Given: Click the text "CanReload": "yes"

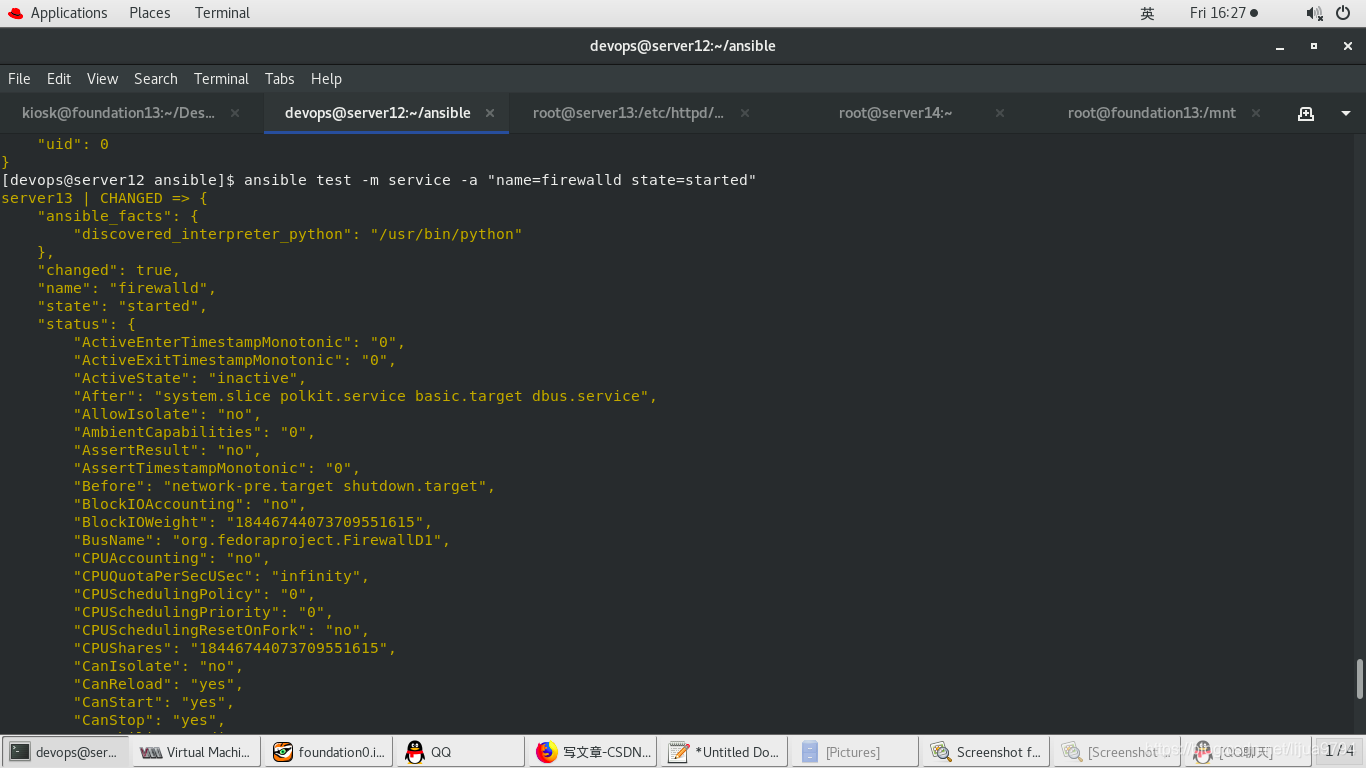Looking at the screenshot, I should tap(158, 684).
